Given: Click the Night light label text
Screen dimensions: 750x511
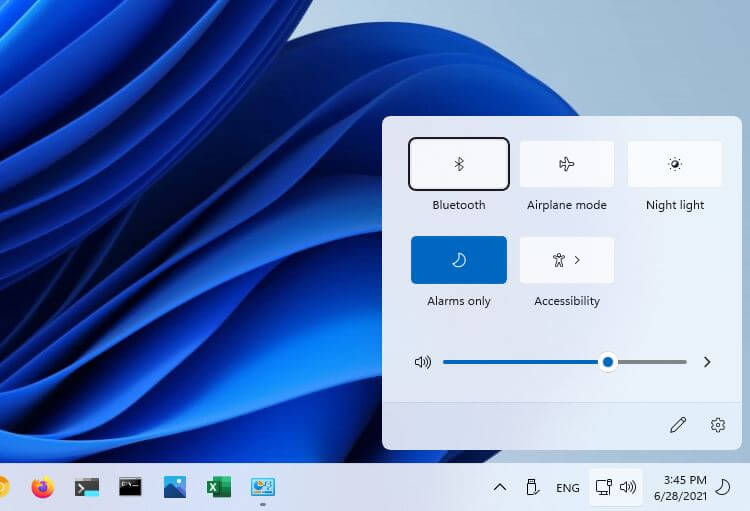Looking at the screenshot, I should tap(675, 205).
